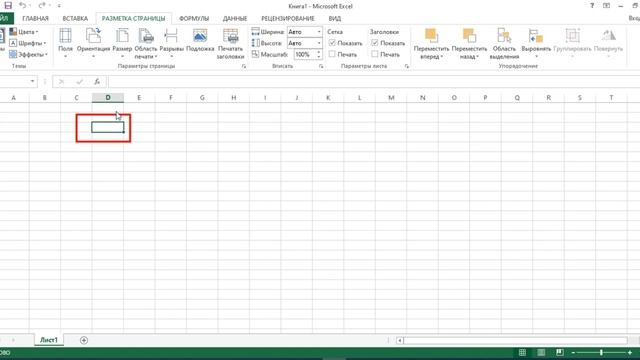The width and height of the screenshot is (640, 360).
Task: Open Область выделения selection pane
Action: (504, 44)
